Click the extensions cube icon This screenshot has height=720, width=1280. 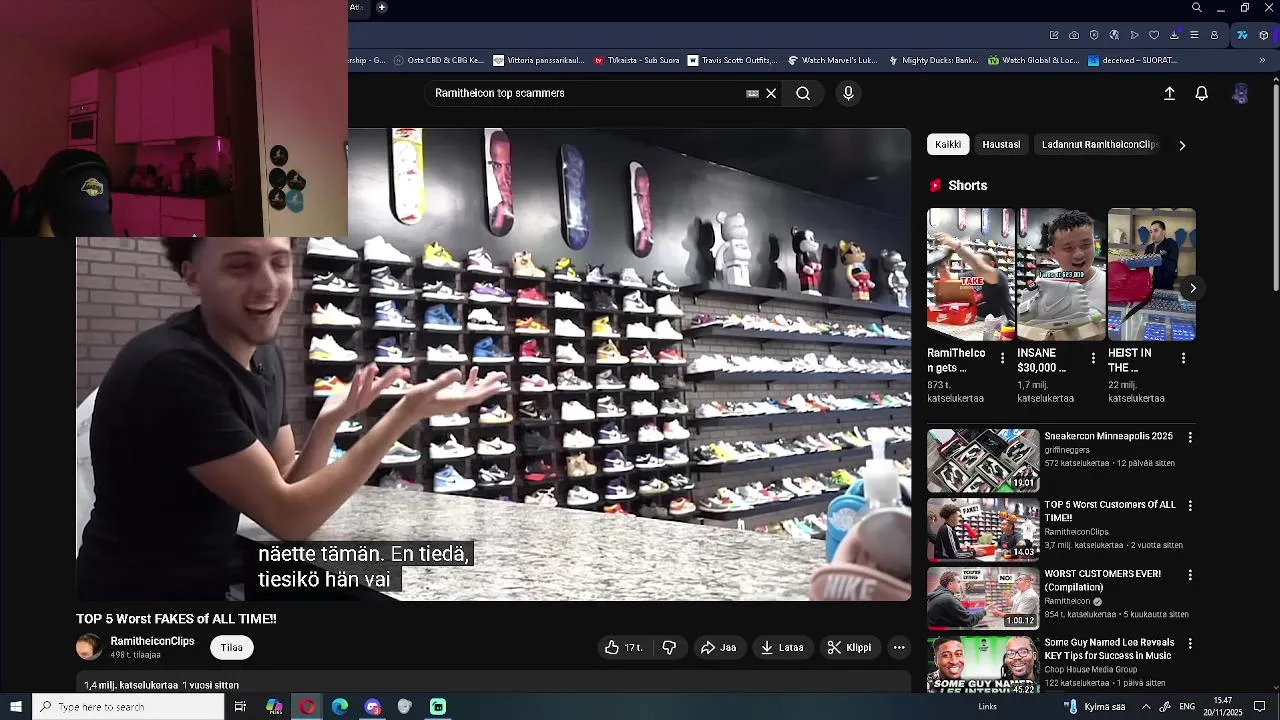pyautogui.click(x=1264, y=35)
